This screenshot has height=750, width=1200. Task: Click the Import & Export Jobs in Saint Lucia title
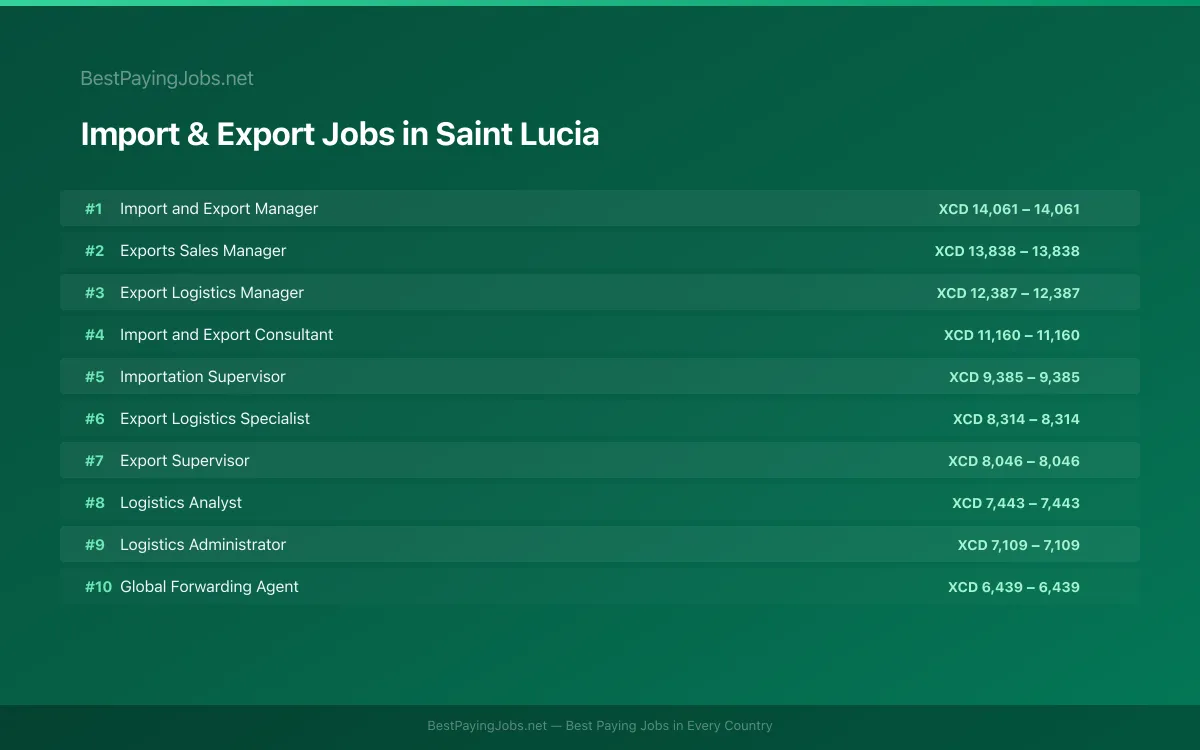click(340, 134)
